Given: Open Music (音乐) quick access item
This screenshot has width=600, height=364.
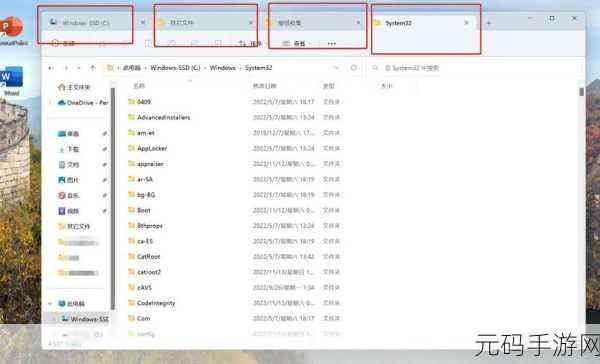Looking at the screenshot, I should [68, 196].
